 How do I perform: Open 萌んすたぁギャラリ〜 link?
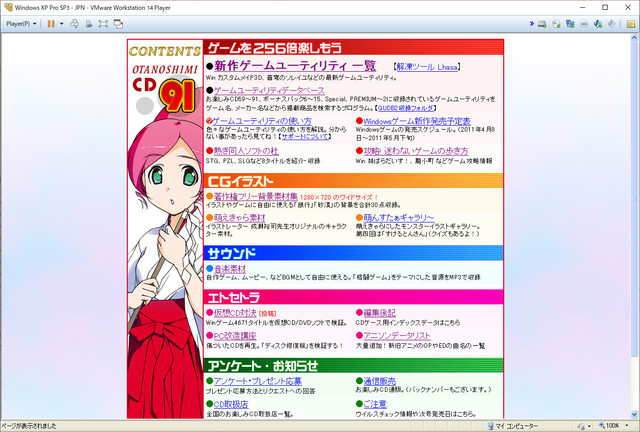[399, 218]
